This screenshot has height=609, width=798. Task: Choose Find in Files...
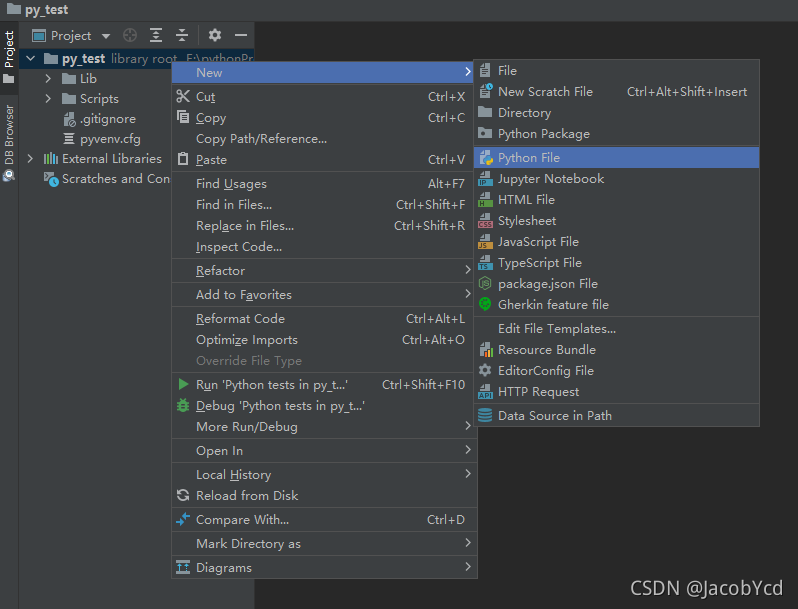324,205
